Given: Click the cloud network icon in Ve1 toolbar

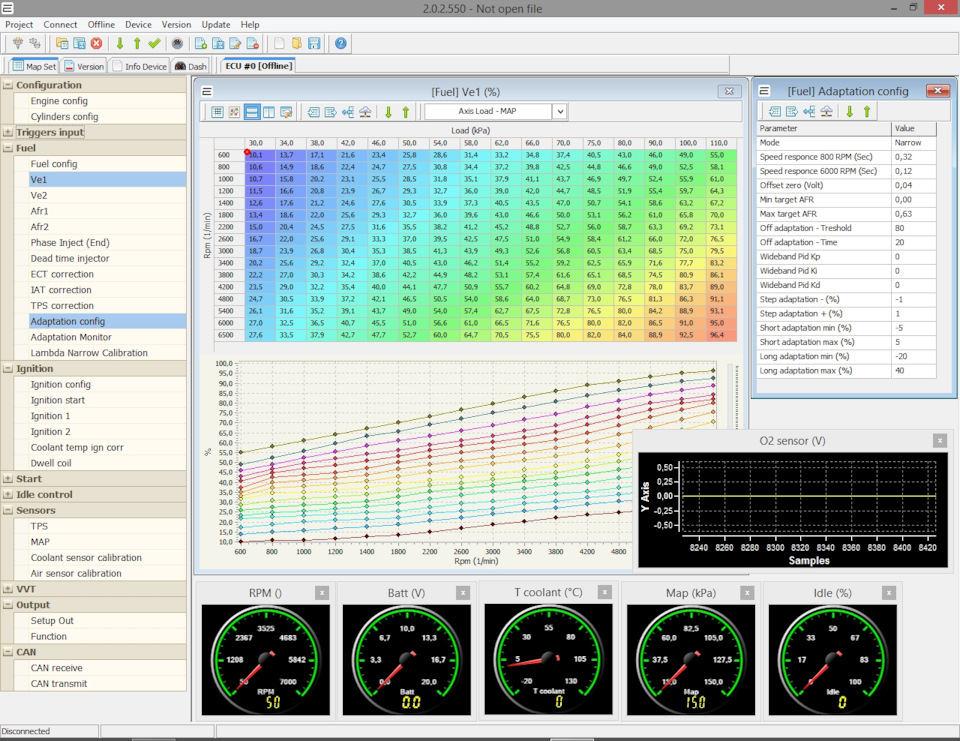Looking at the screenshot, I should 365,112.
